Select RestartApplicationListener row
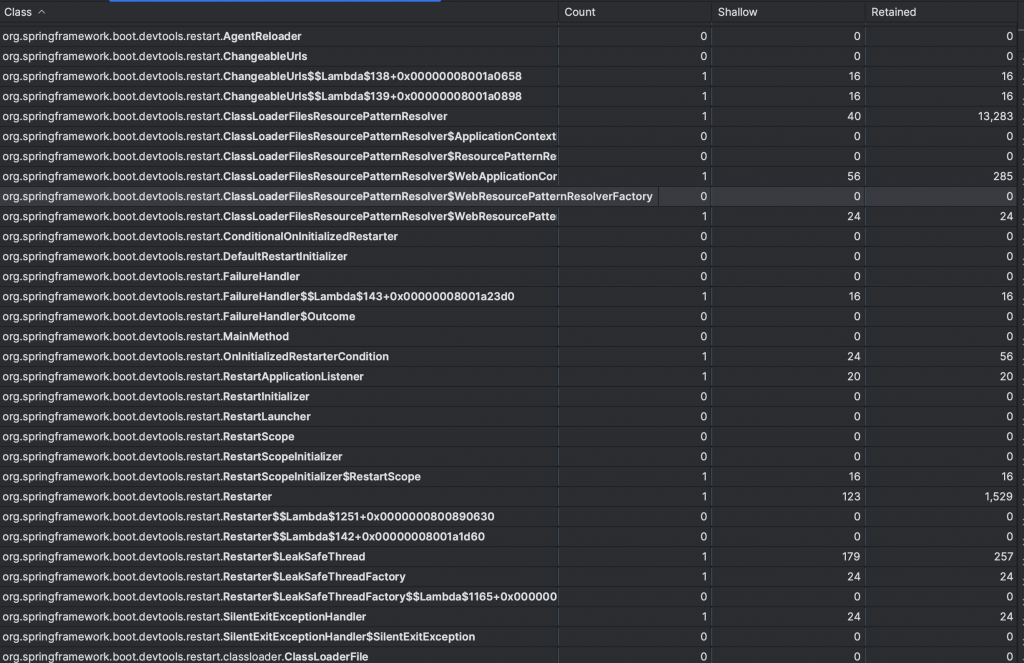This screenshot has width=1024, height=663. pos(509,376)
